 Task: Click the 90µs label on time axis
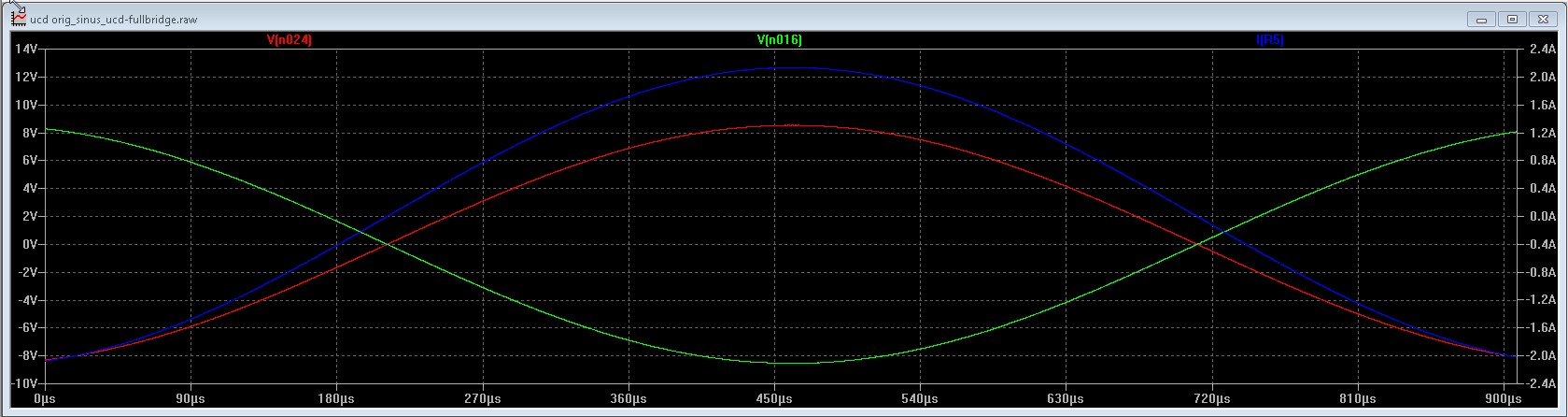click(191, 399)
